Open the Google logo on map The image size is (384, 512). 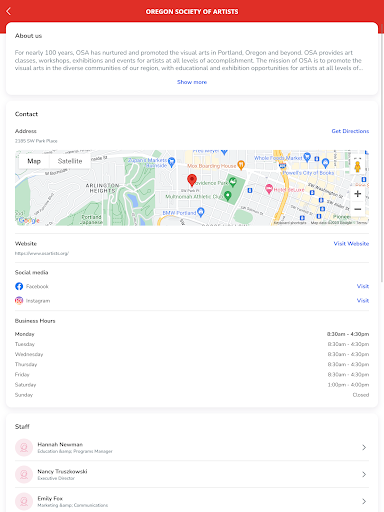click(29, 220)
